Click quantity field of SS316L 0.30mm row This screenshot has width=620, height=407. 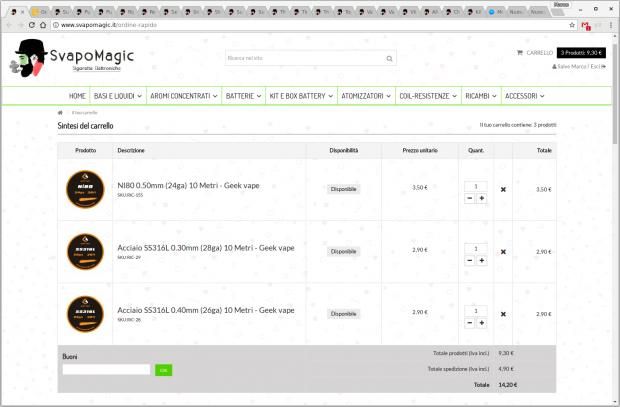pyautogui.click(x=476, y=249)
